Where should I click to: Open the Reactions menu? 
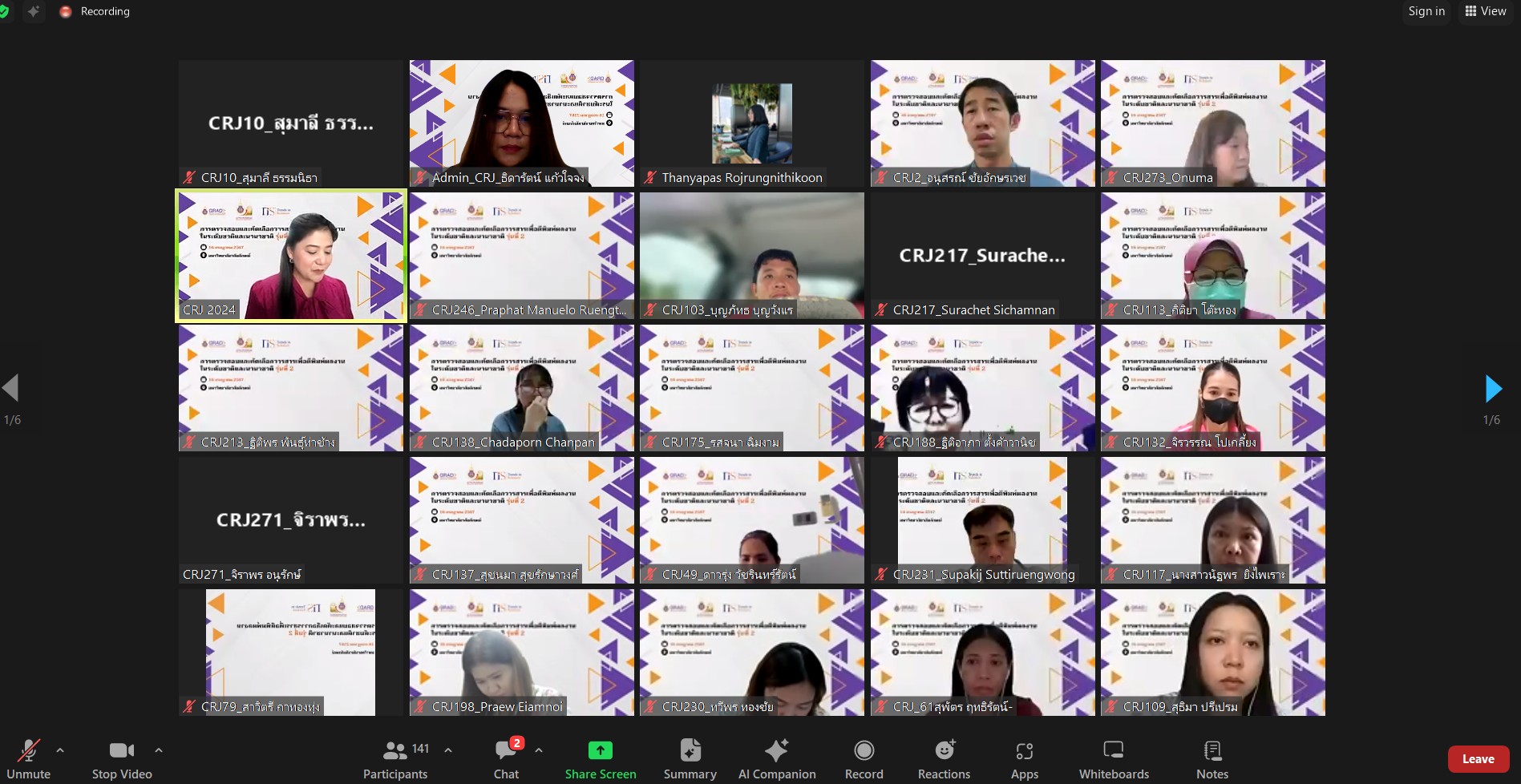pyautogui.click(x=944, y=751)
